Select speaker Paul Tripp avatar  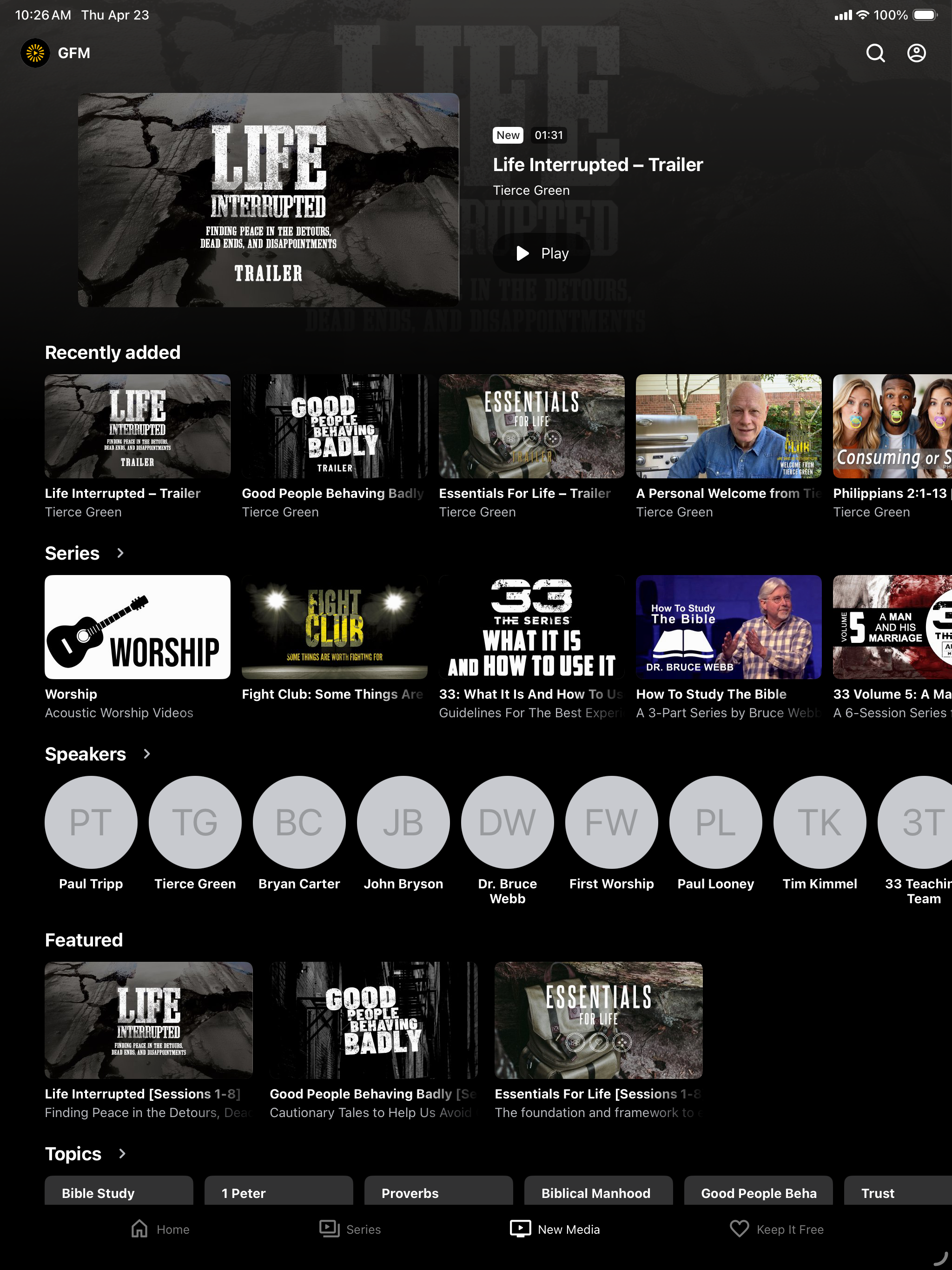click(91, 822)
